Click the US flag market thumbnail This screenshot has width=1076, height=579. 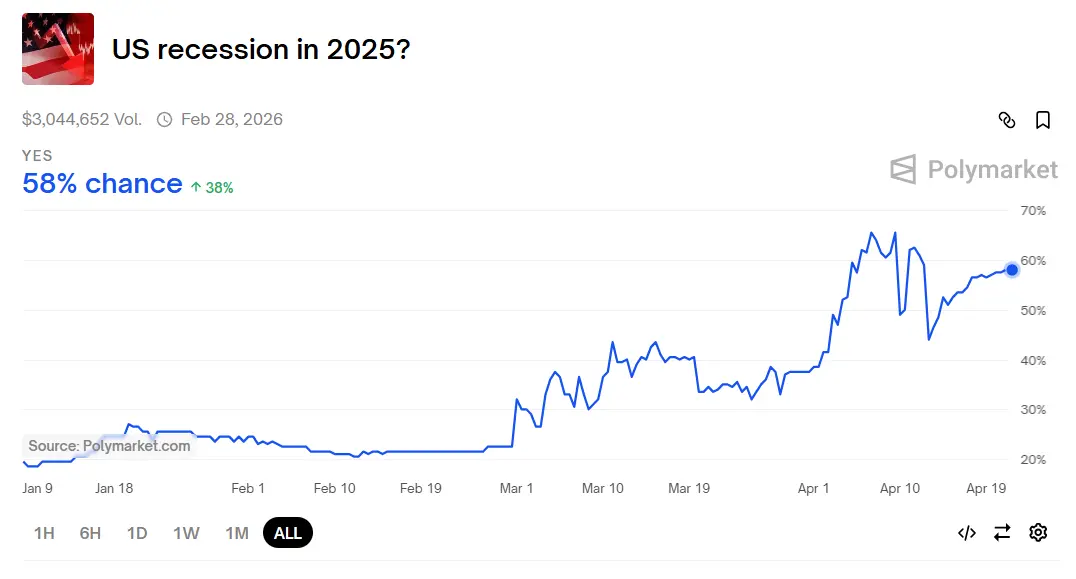(x=58, y=49)
